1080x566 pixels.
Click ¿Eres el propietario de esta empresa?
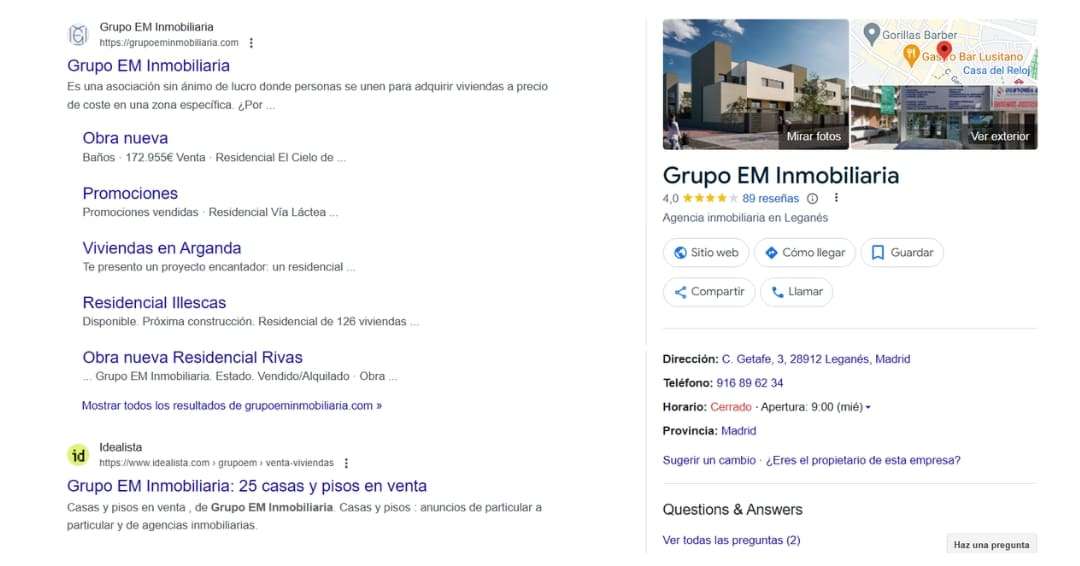pos(863,460)
